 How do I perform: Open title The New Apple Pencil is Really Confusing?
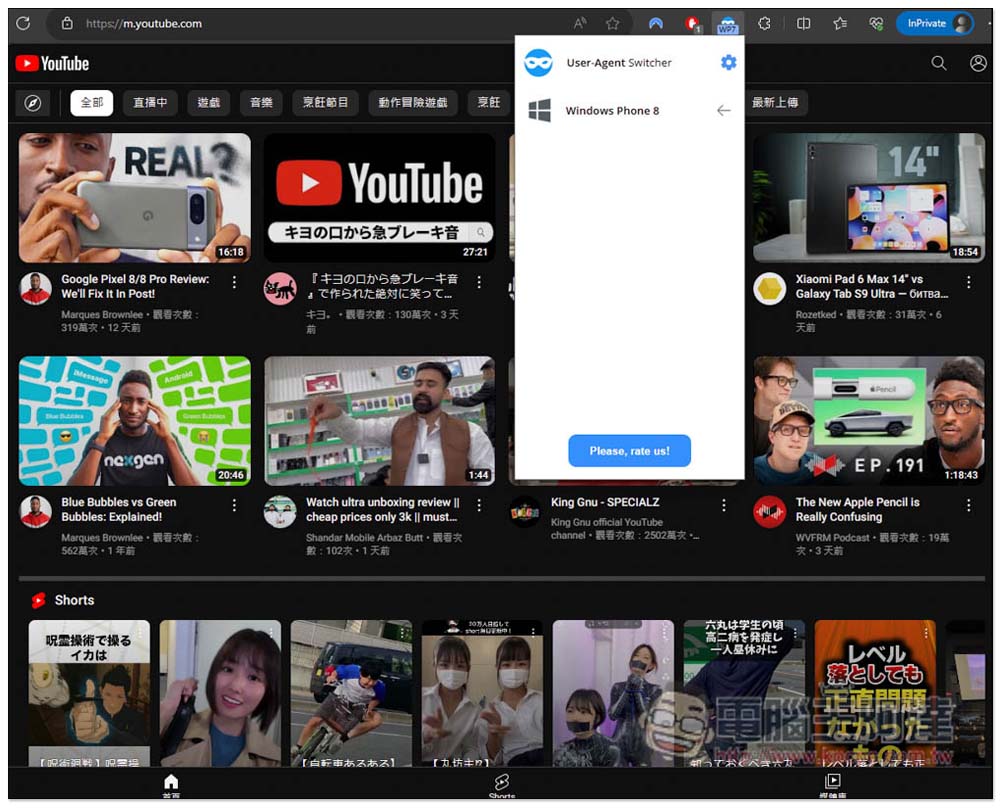[x=857, y=510]
